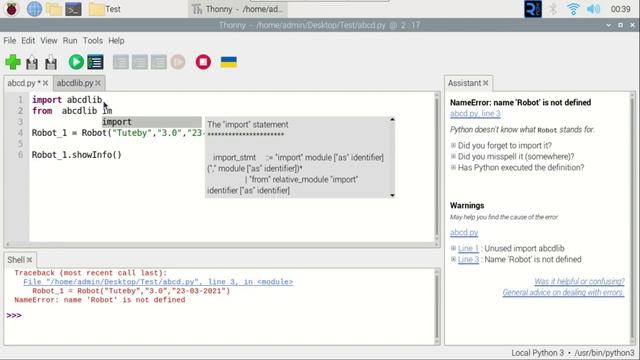The width and height of the screenshot is (640, 360).
Task: Click line 6 Robot_1.showInfo() in editor
Action: [77, 155]
